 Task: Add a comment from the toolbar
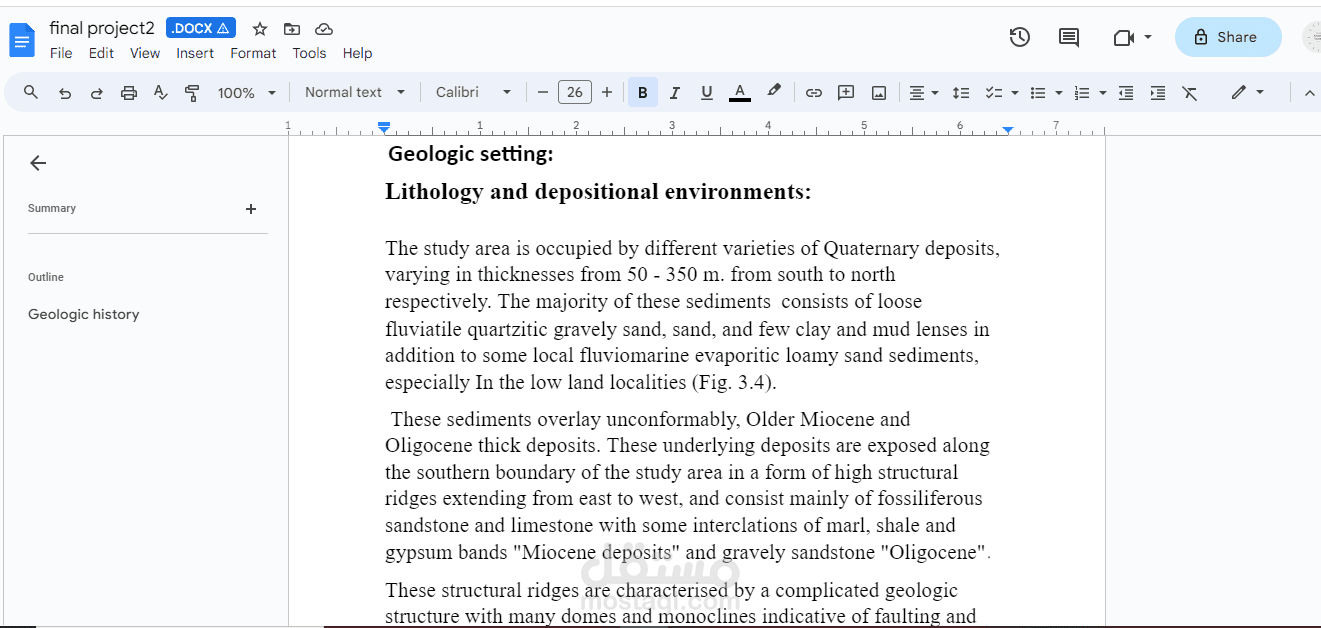846,93
